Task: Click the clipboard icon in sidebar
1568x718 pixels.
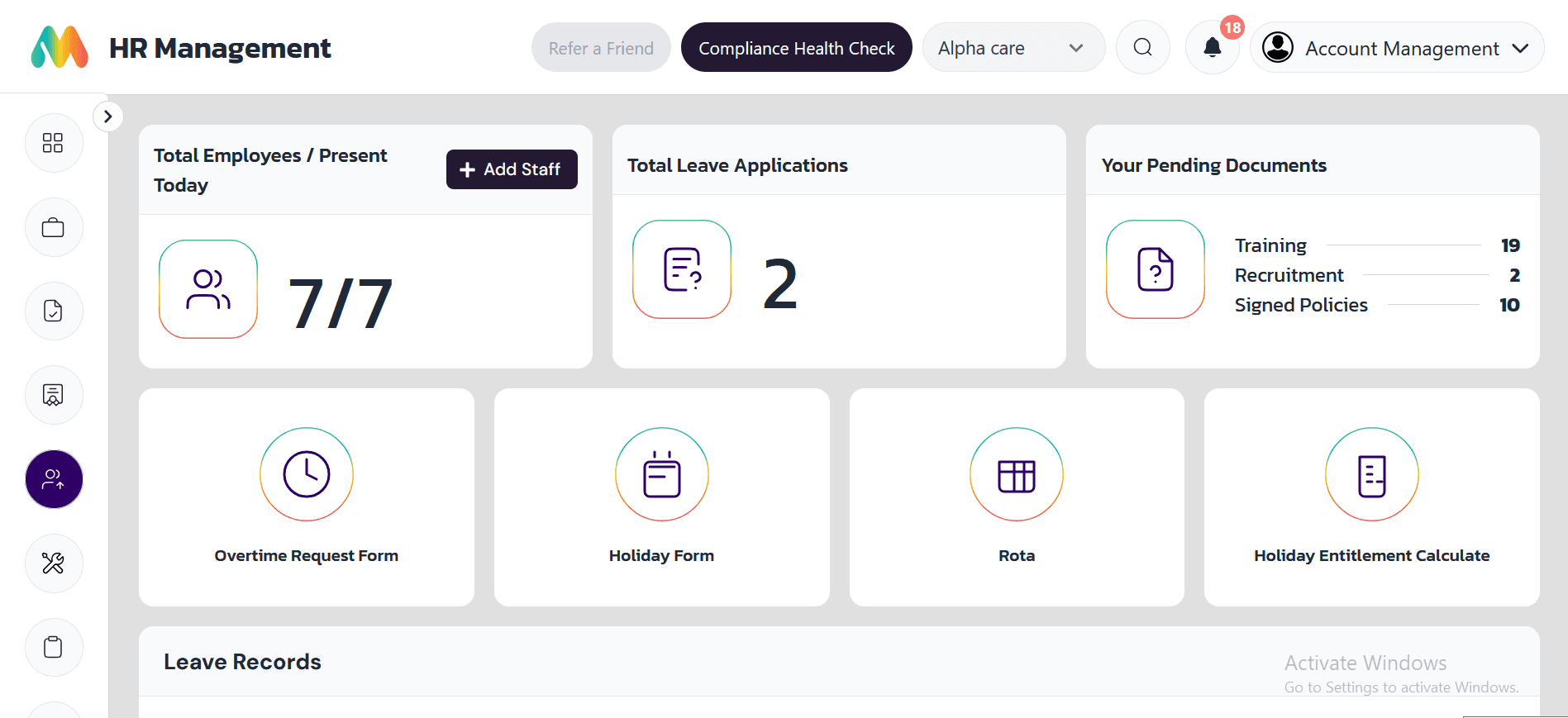Action: point(53,647)
